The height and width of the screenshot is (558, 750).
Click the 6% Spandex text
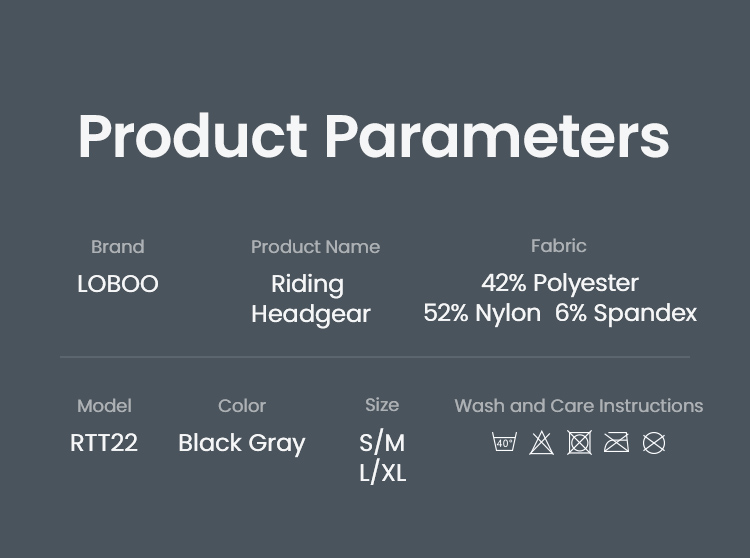[x=626, y=313]
